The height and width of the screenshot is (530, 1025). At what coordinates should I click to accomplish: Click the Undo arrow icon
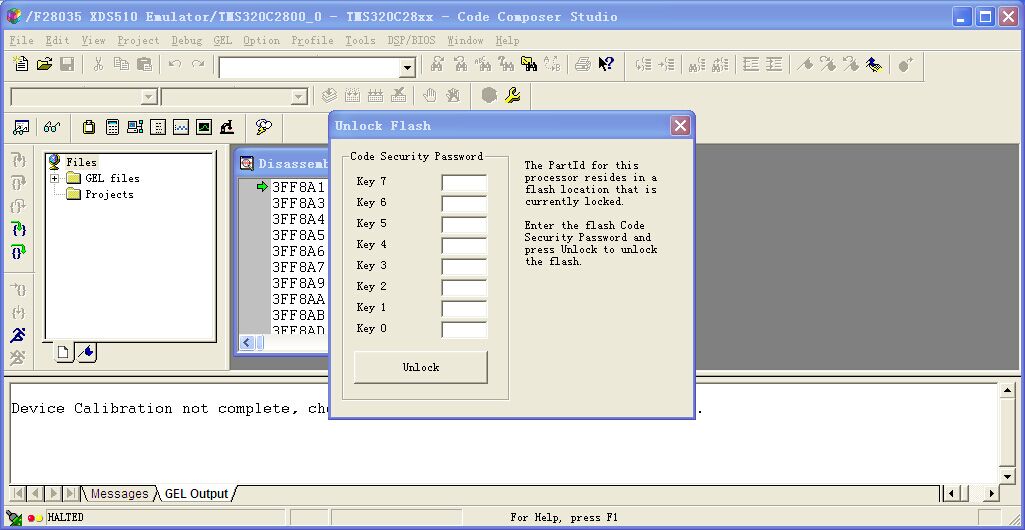click(175, 64)
